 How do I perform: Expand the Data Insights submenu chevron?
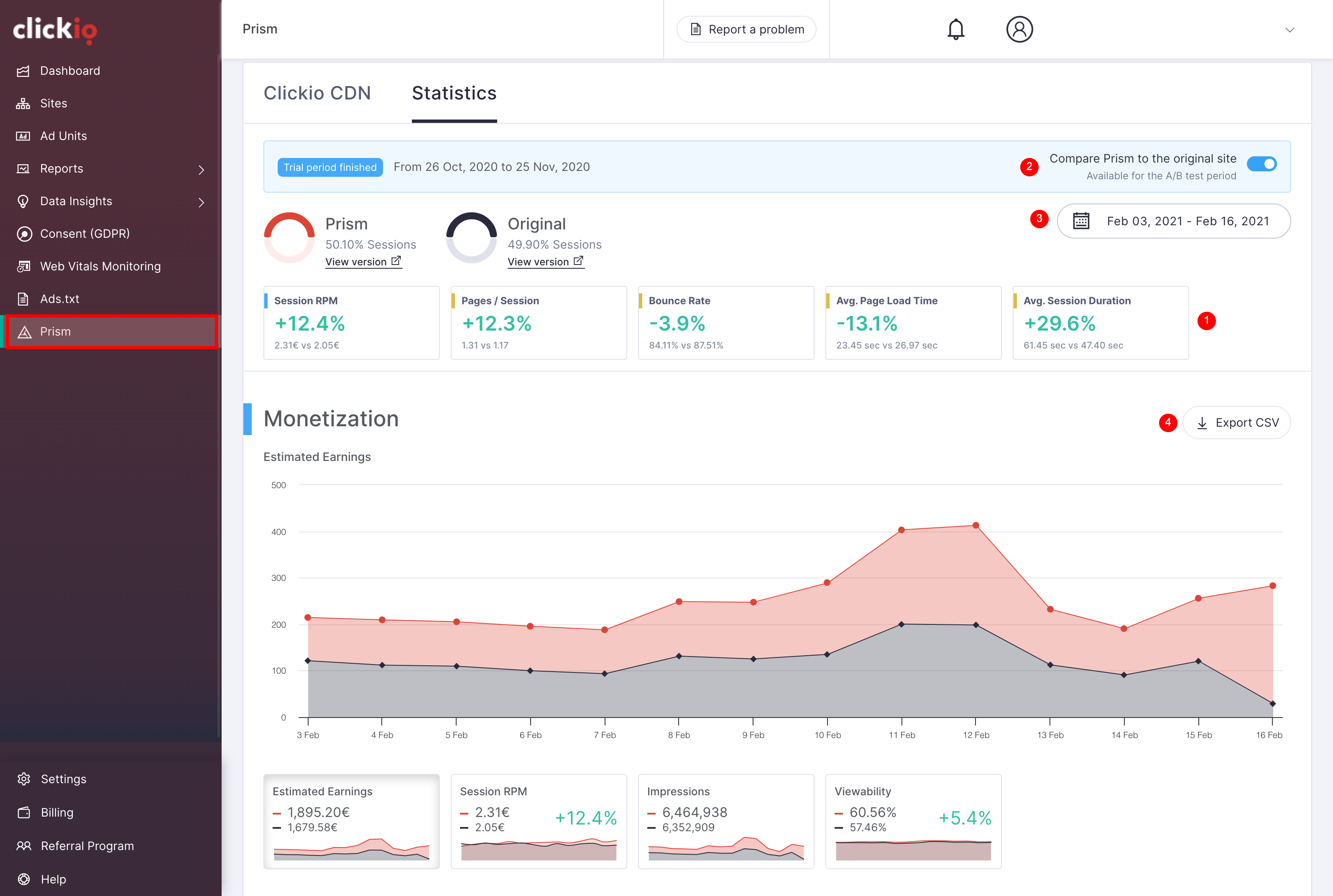pos(201,202)
